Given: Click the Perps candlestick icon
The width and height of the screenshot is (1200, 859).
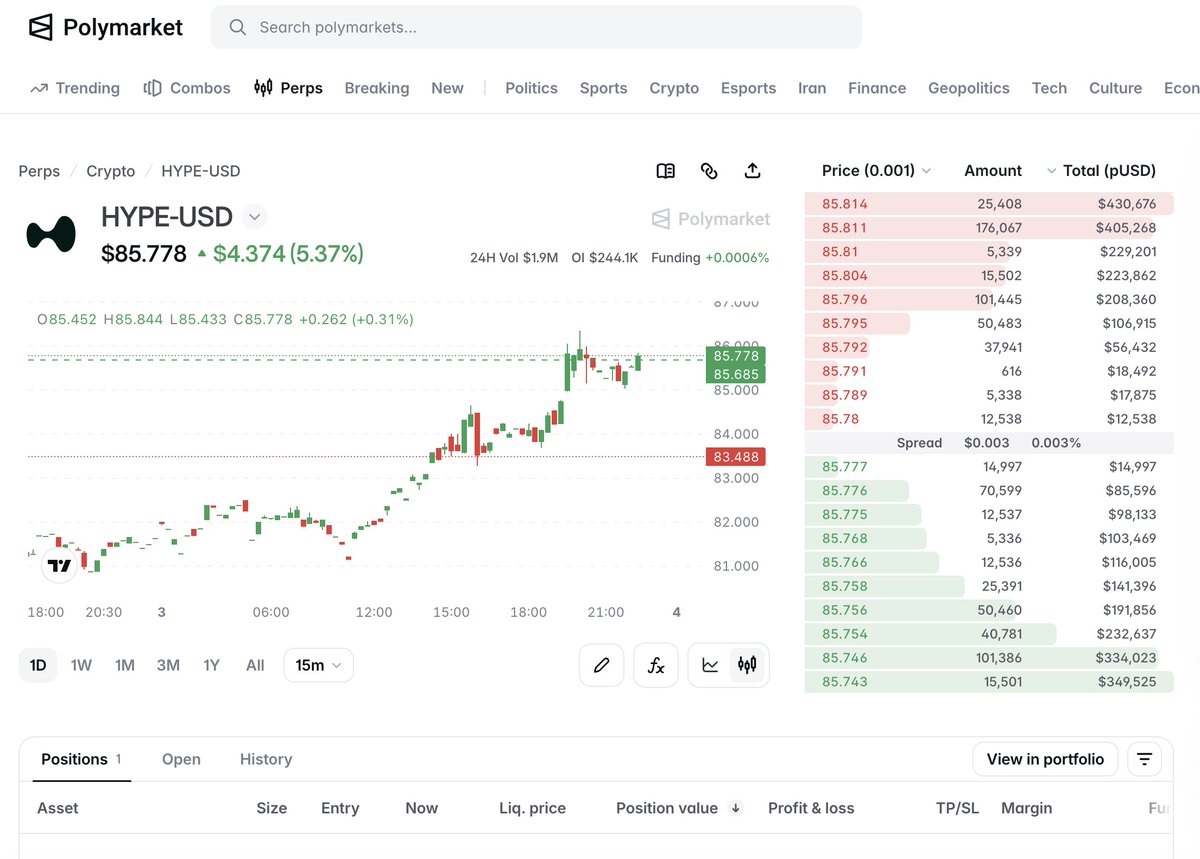Looking at the screenshot, I should 263,88.
